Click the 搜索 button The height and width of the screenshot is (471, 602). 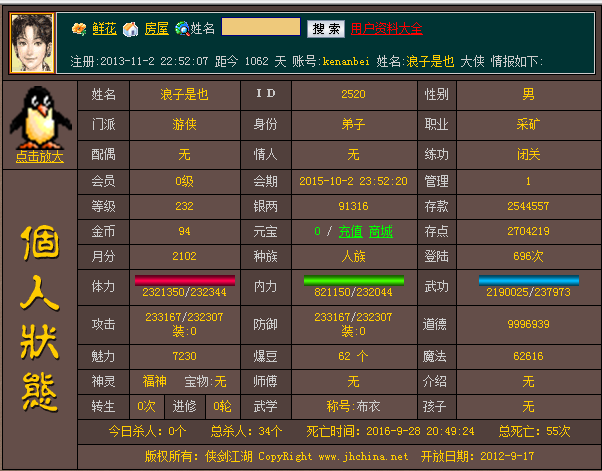click(326, 29)
